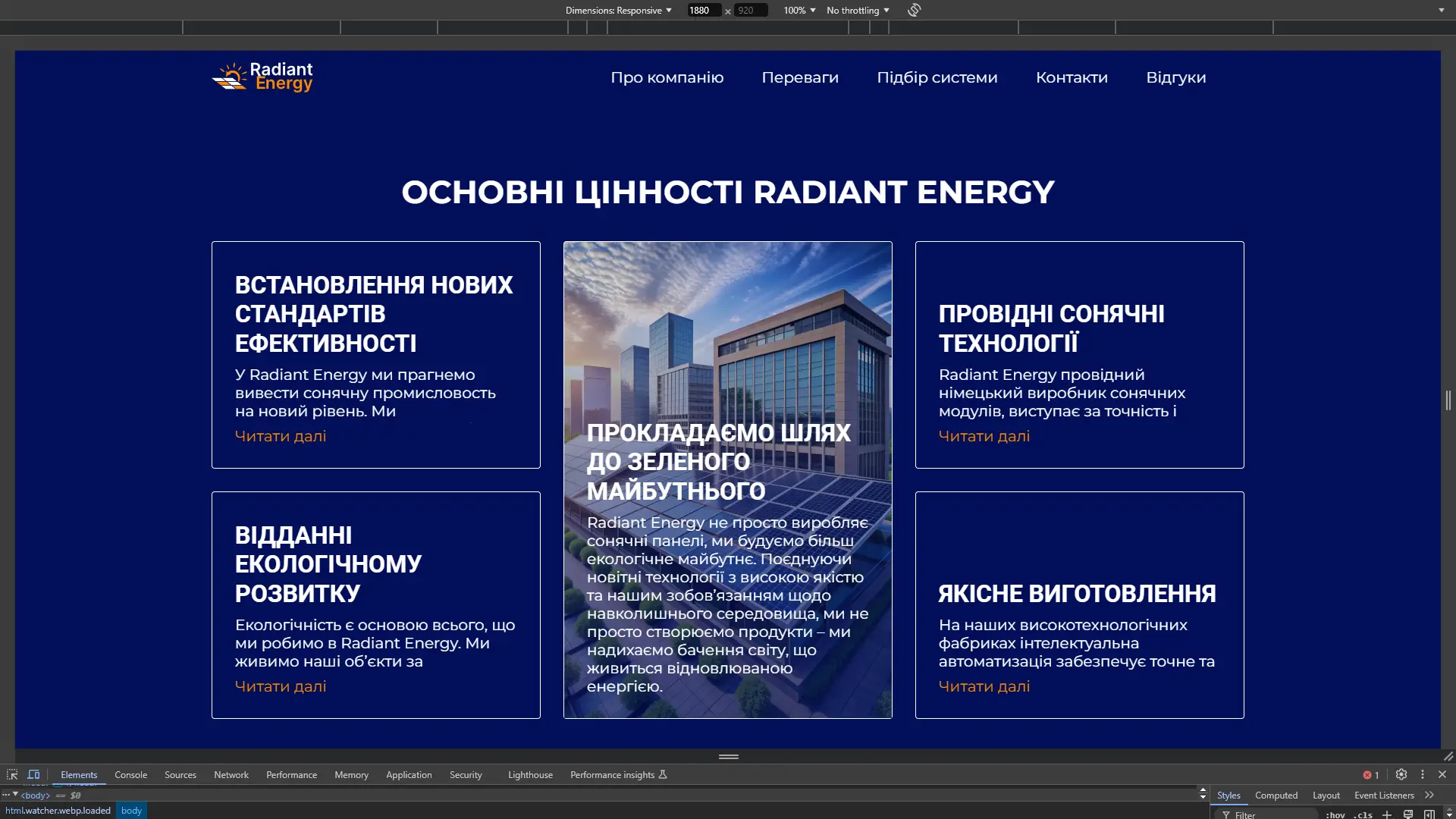
Task: Open the device toolbar more options arrow
Action: click(1442, 10)
